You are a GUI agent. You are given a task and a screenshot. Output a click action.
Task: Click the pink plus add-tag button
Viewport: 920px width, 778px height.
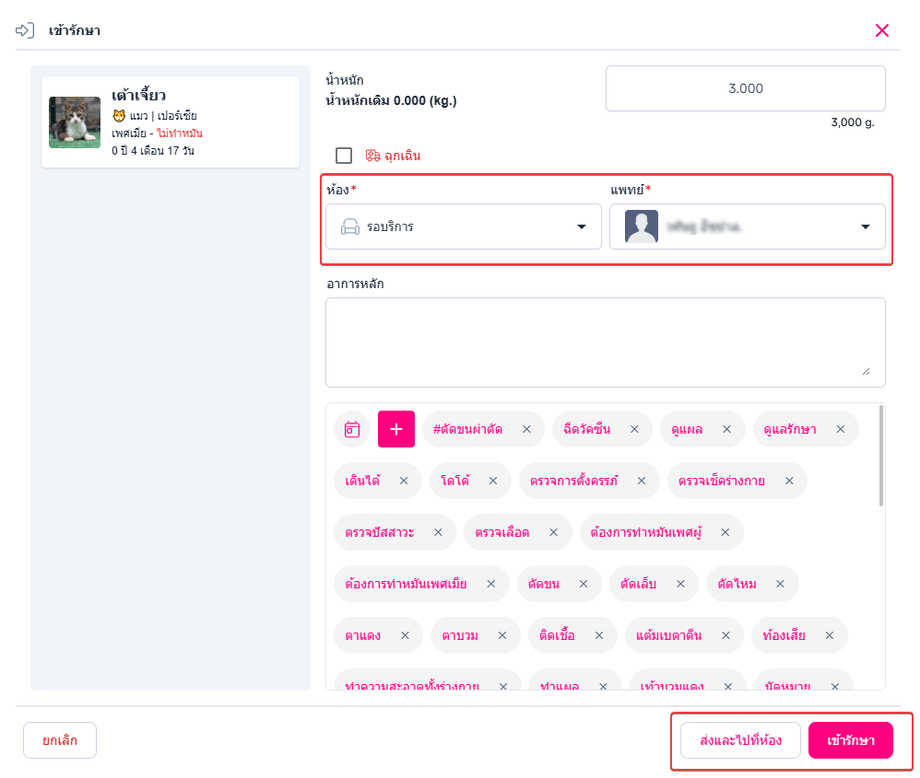pyautogui.click(x=396, y=429)
